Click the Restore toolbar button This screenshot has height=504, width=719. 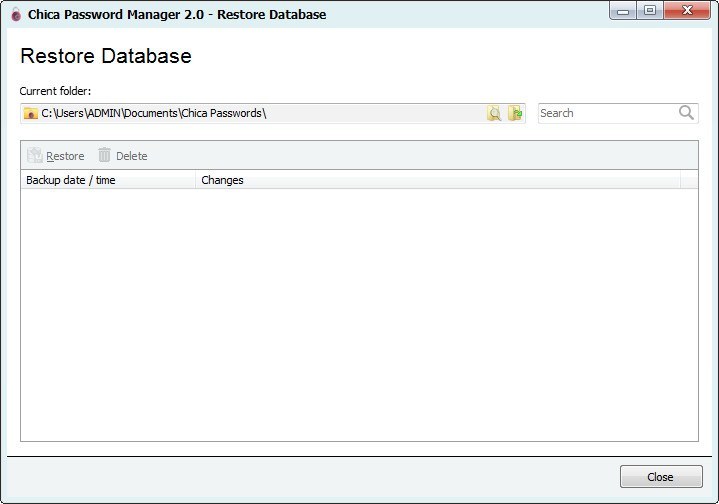coord(55,156)
